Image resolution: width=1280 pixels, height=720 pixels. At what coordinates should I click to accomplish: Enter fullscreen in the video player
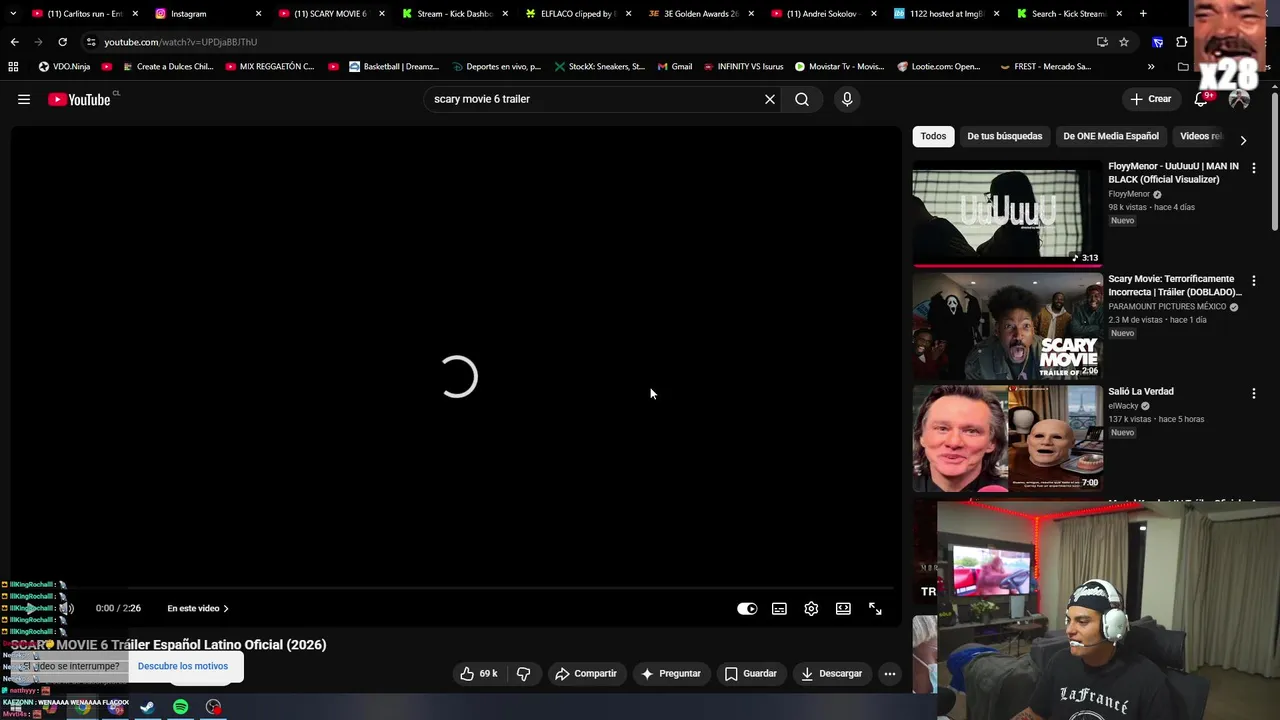(x=875, y=609)
